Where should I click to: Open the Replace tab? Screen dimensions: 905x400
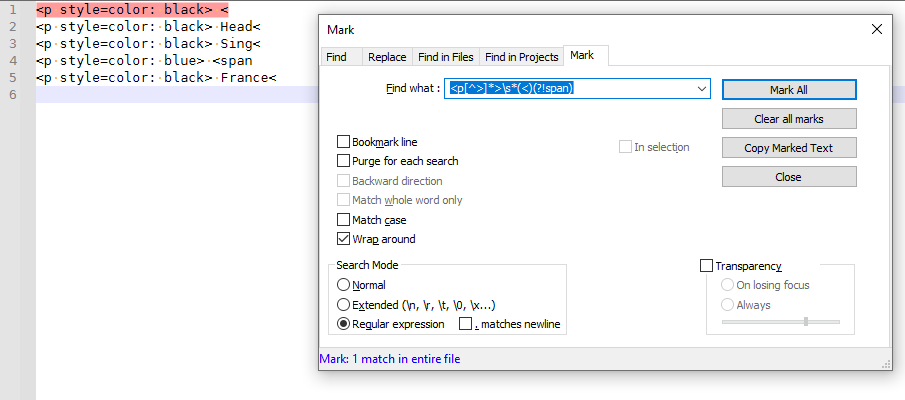coord(386,57)
